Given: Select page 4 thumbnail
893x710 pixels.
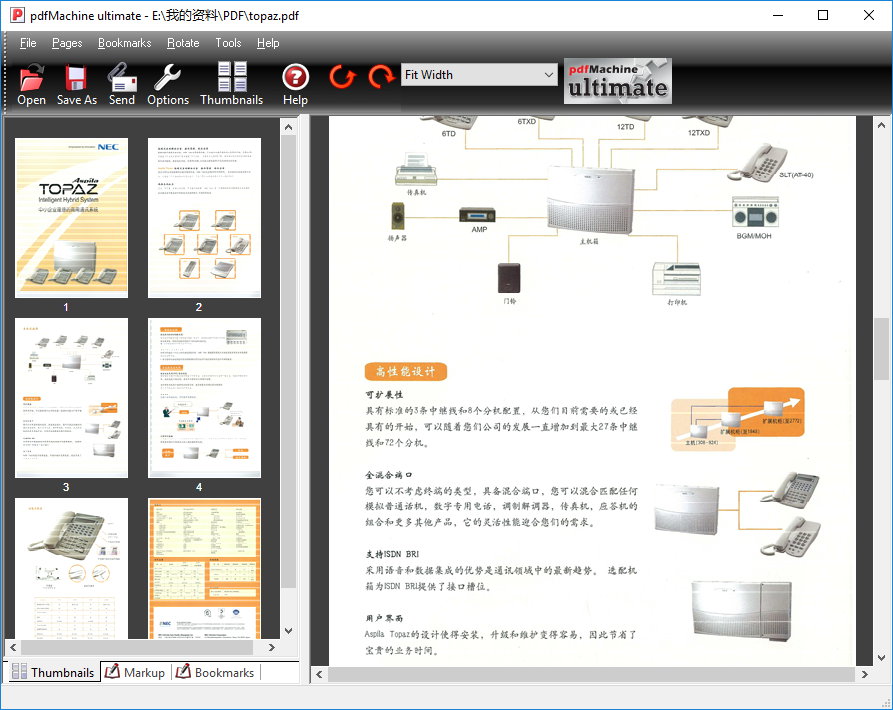Looking at the screenshot, I should [x=204, y=397].
